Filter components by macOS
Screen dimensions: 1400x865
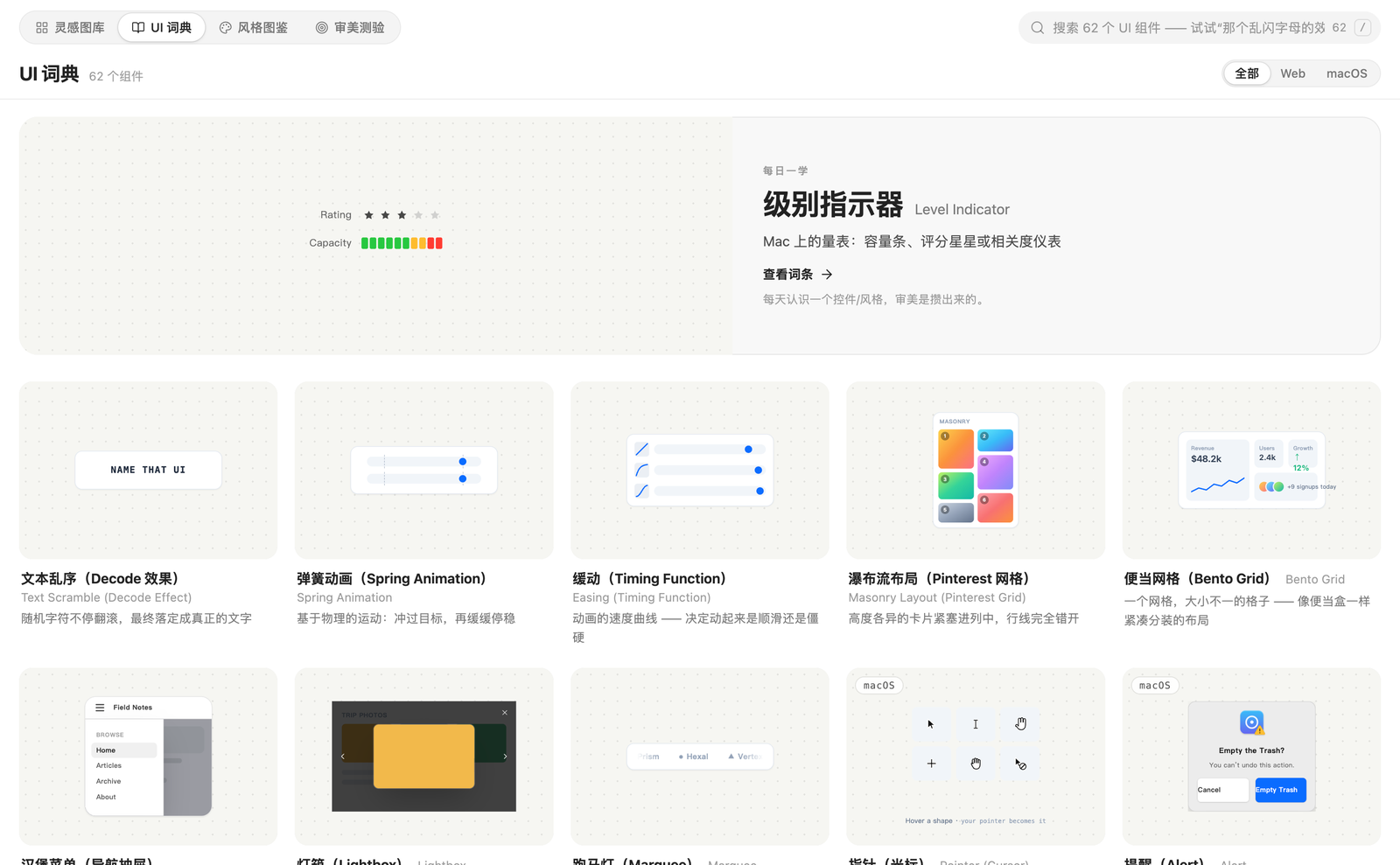pos(1347,73)
